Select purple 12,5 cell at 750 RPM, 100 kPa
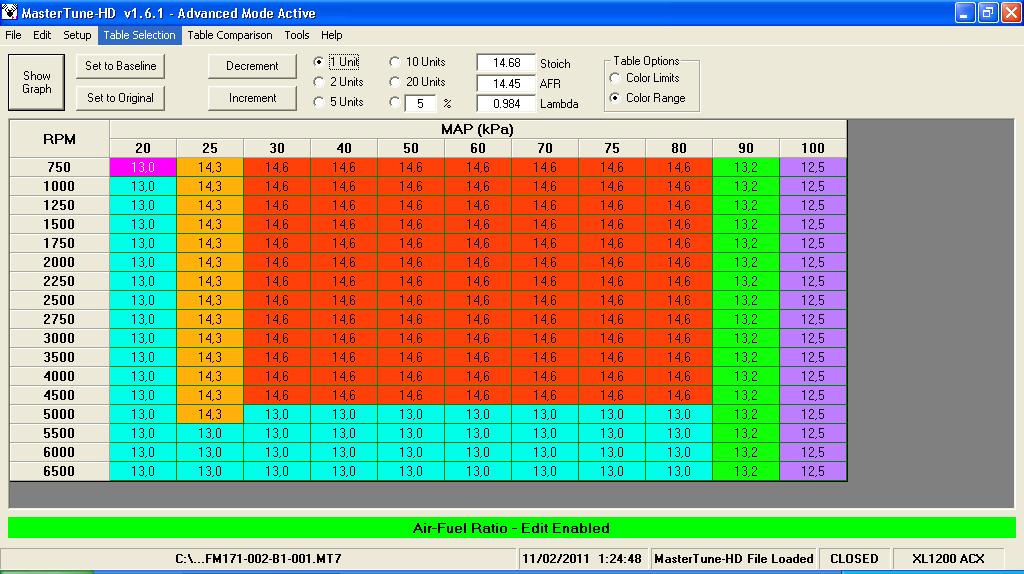The width and height of the screenshot is (1024, 574). coord(813,167)
